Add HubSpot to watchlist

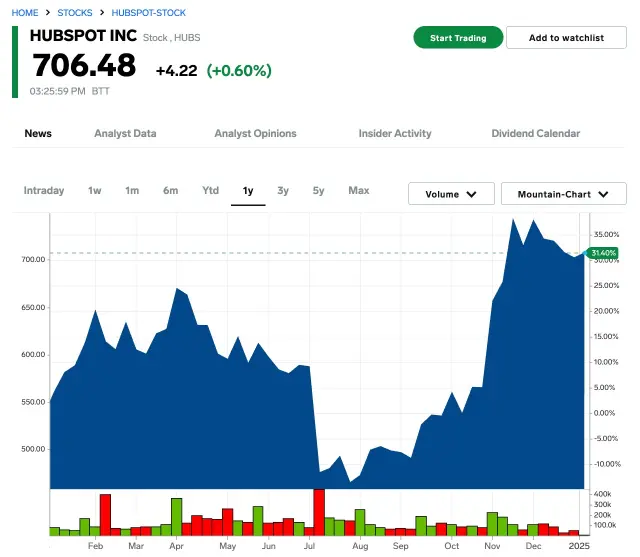pos(566,38)
